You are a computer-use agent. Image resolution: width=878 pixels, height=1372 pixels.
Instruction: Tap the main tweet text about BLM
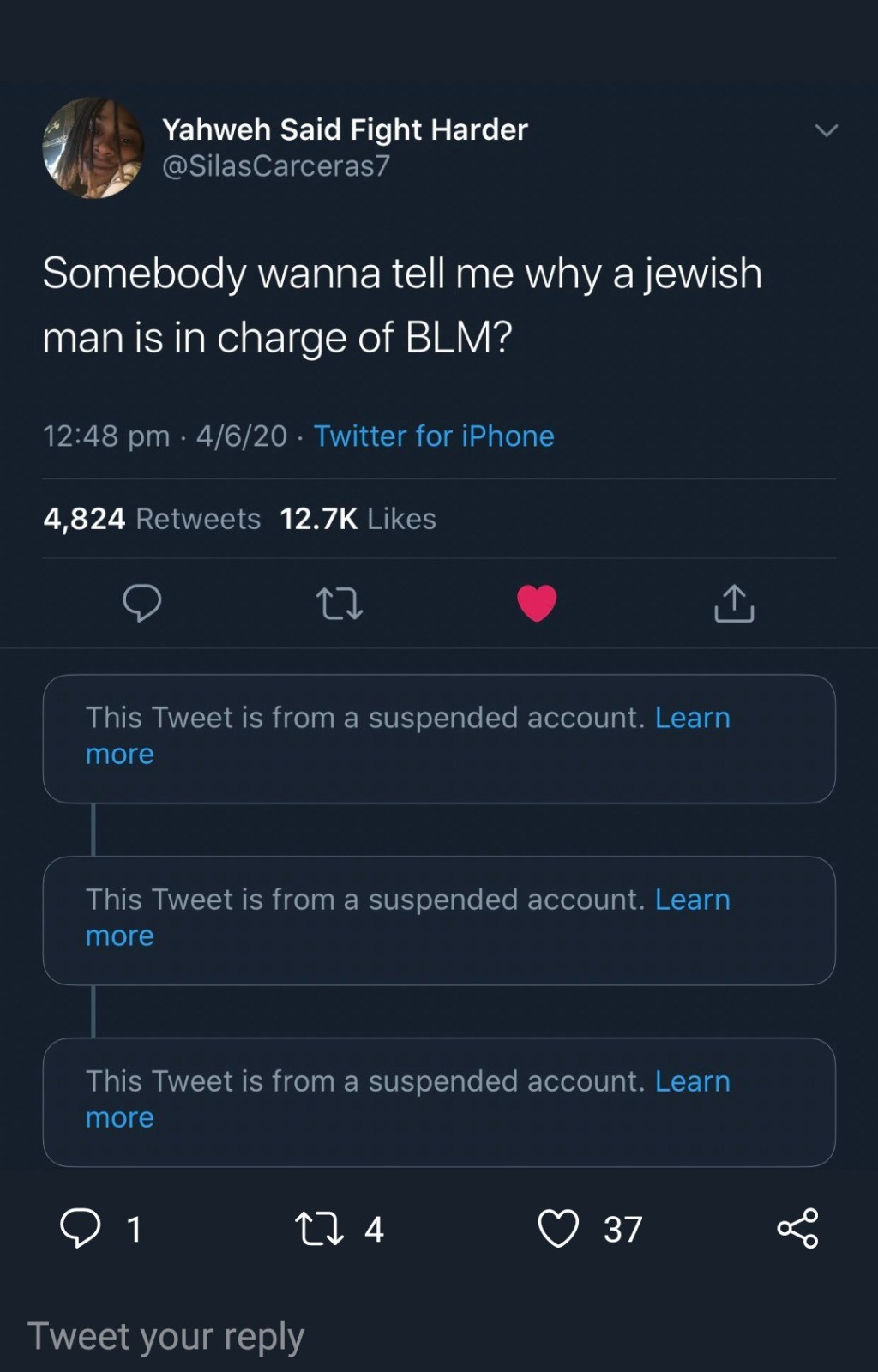point(402,305)
